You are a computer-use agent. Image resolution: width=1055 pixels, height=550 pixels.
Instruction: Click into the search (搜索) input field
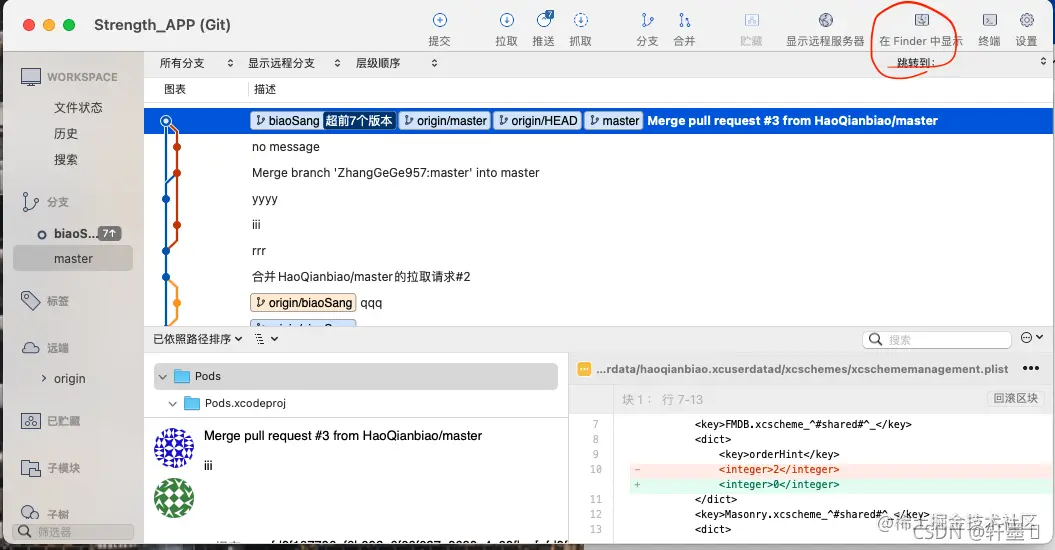(x=937, y=340)
